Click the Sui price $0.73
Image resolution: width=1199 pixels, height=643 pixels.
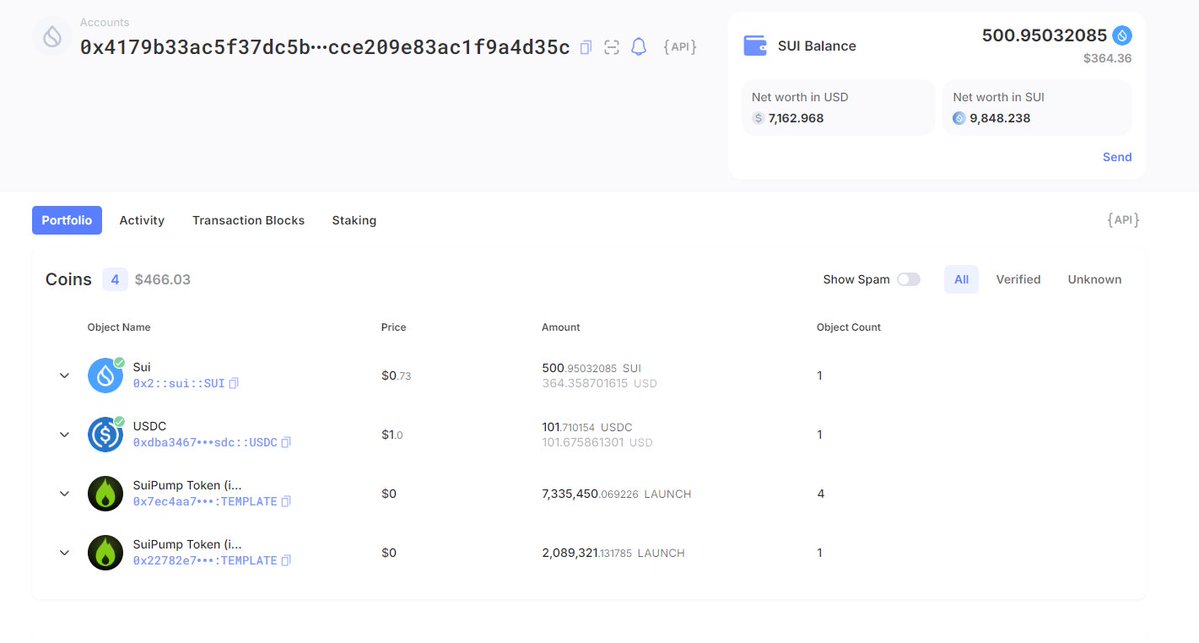tap(396, 375)
